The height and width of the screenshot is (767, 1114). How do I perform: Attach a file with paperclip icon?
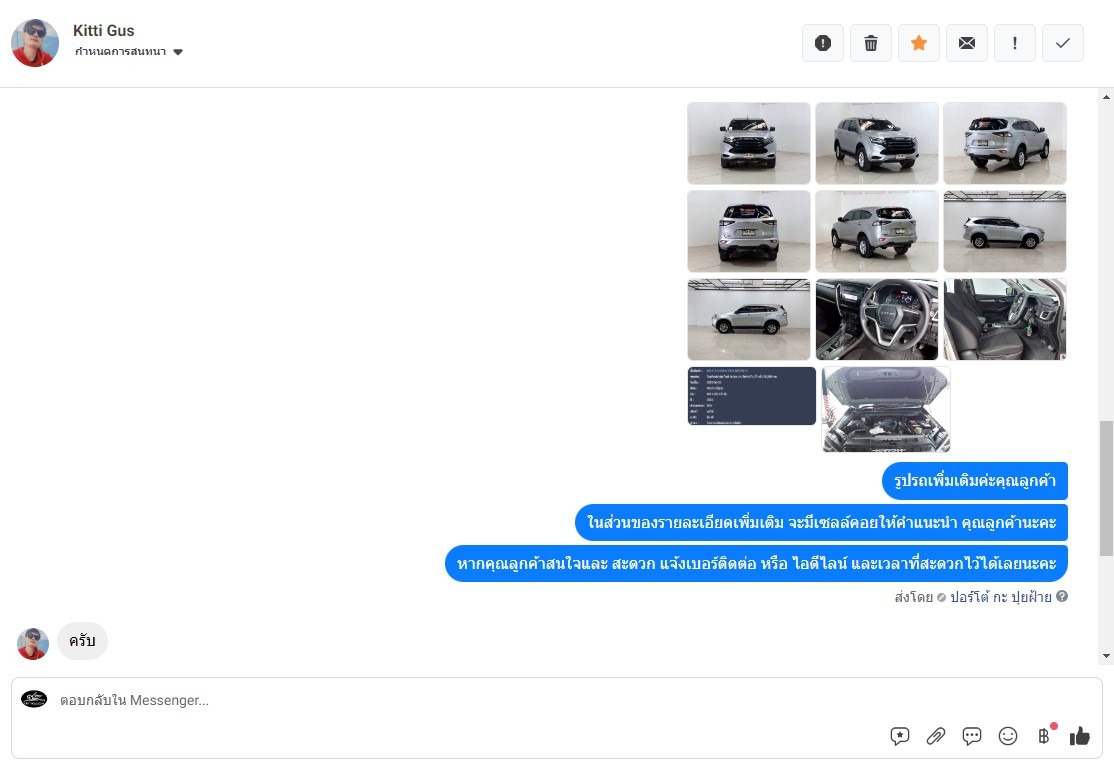[936, 736]
